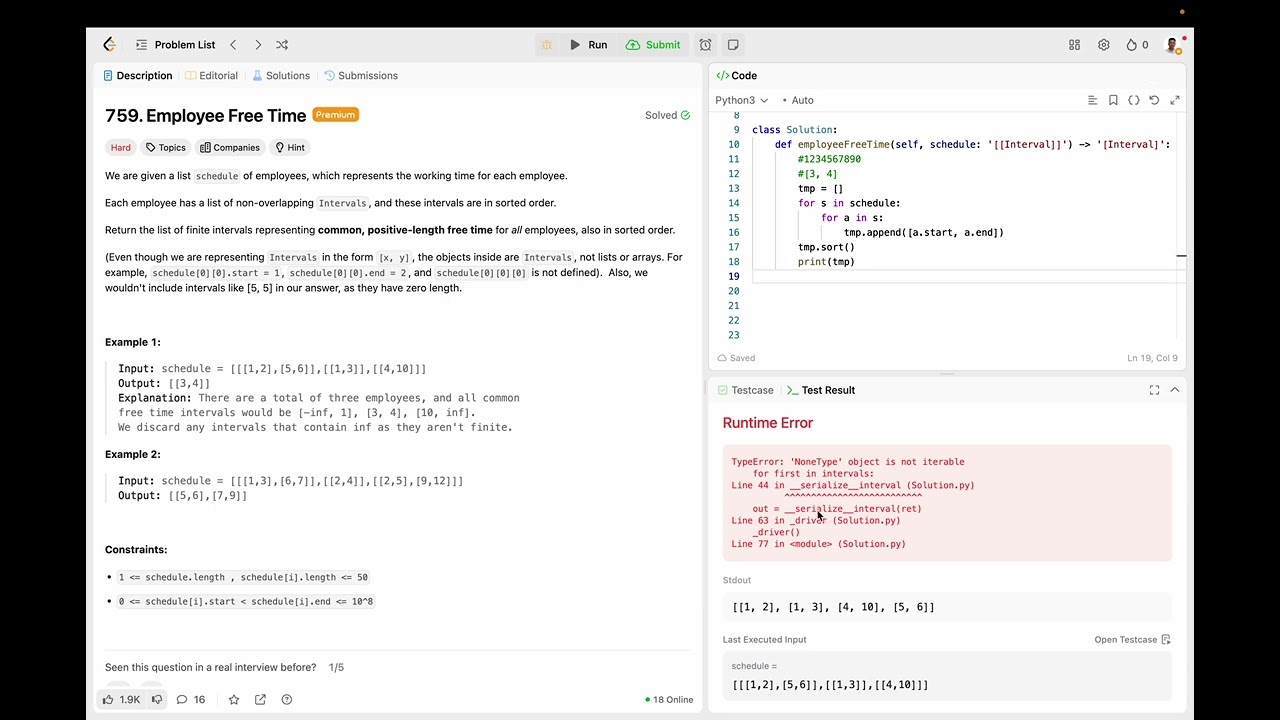This screenshot has height=720, width=1280.
Task: Expand editor to fullscreen icon
Action: click(1175, 100)
